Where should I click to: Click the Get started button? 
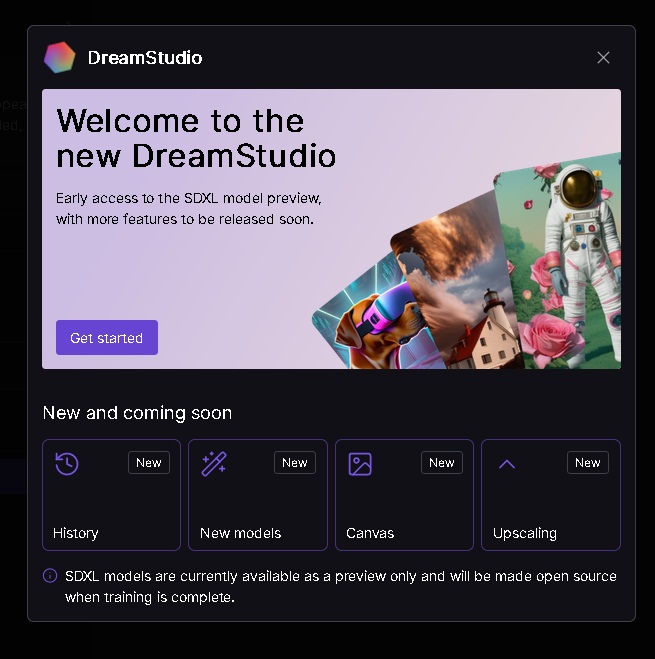(107, 337)
